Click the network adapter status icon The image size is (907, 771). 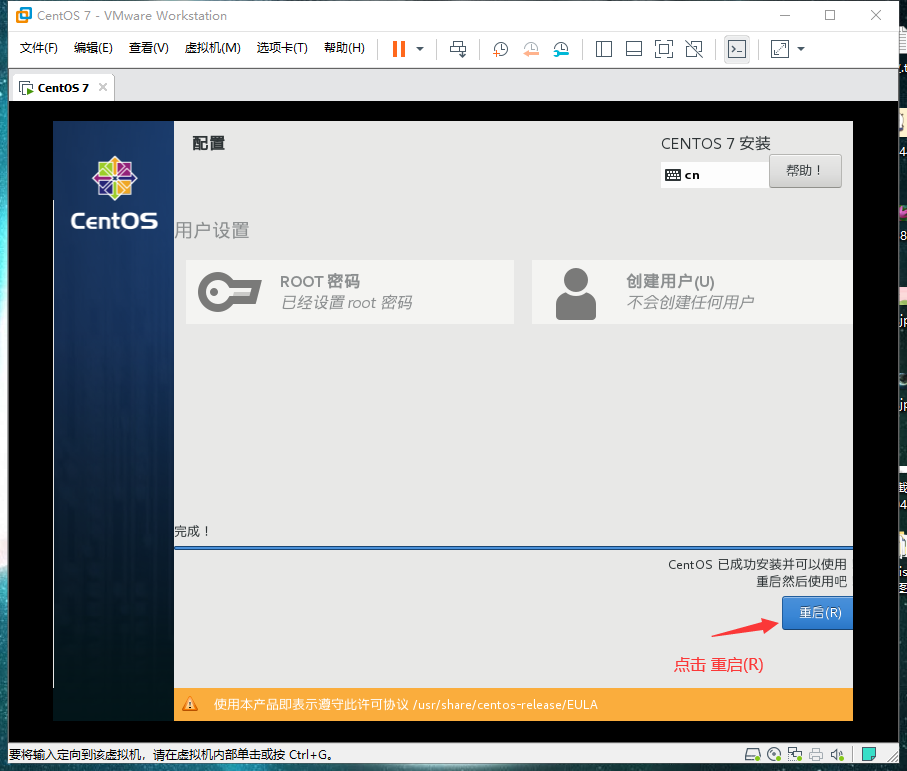point(795,754)
